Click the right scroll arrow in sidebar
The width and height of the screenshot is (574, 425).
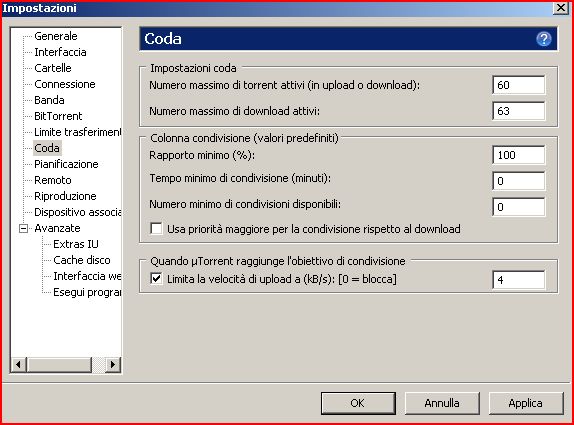[113, 364]
